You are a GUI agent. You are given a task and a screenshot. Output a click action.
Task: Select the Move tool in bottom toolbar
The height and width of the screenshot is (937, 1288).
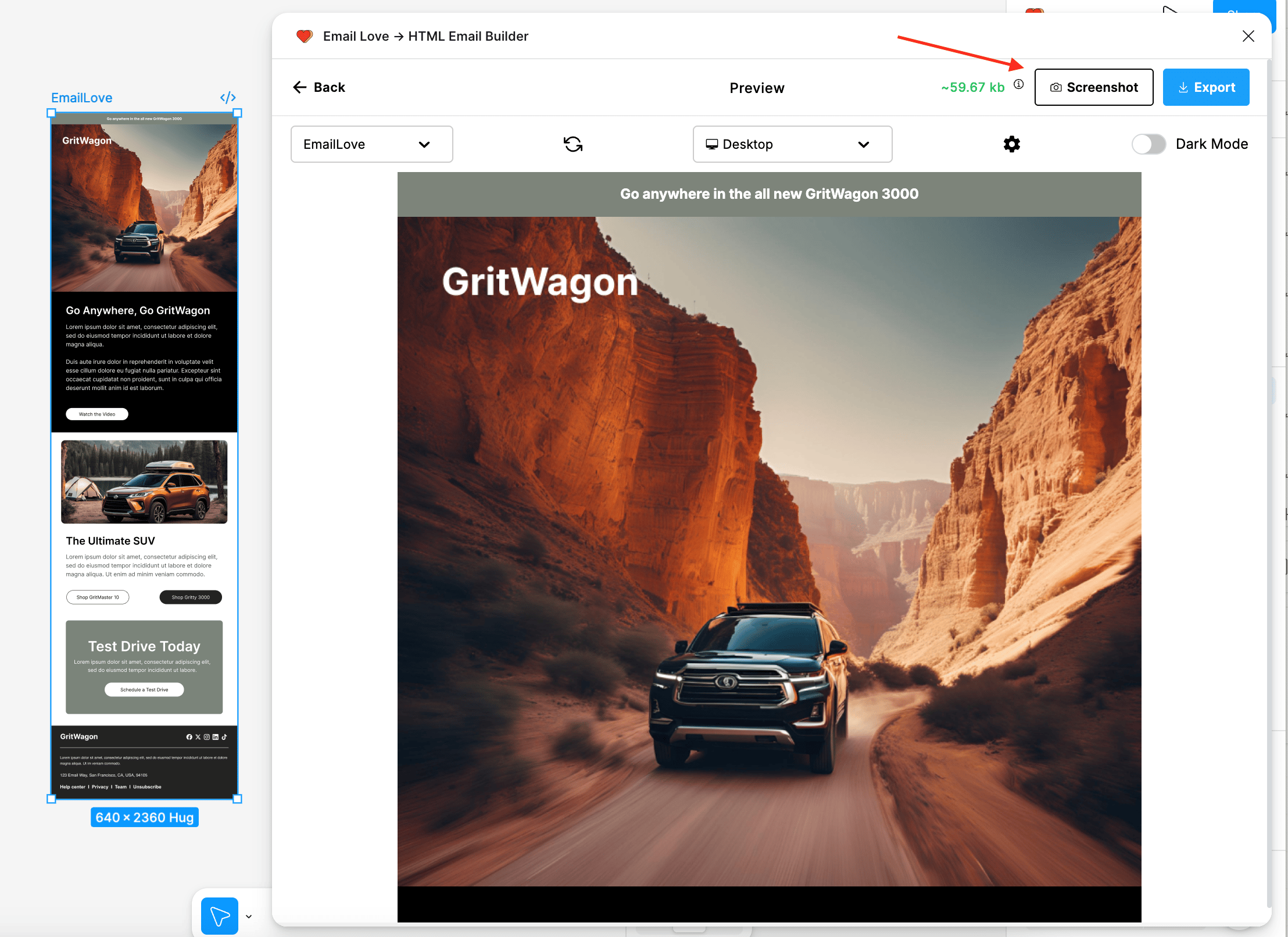point(220,916)
